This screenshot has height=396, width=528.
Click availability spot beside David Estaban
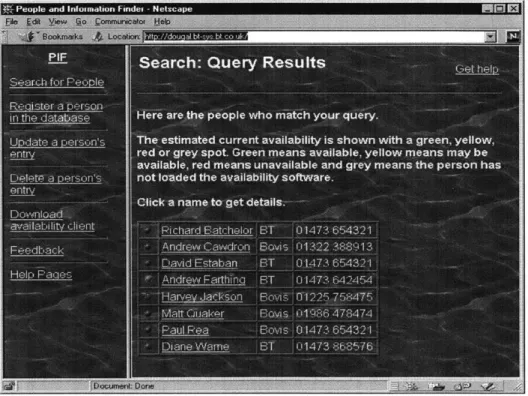pyautogui.click(x=147, y=262)
